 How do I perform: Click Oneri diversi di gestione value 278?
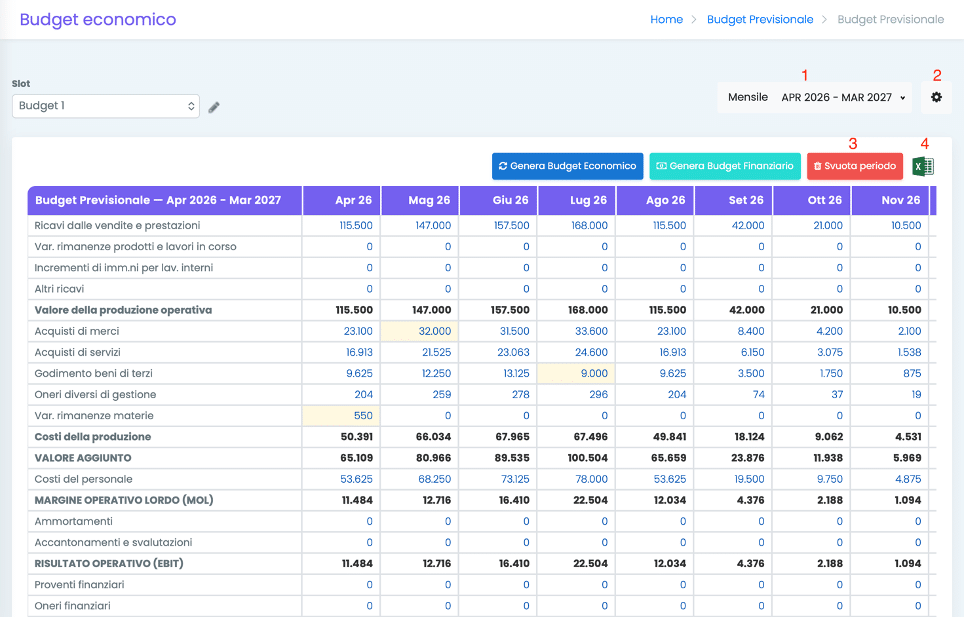(x=518, y=394)
